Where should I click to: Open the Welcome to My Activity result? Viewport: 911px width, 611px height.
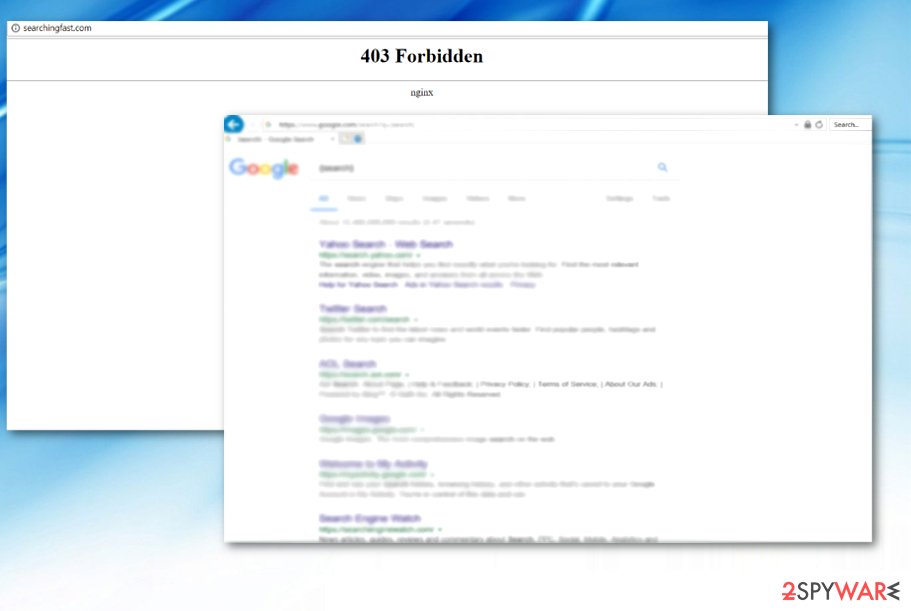pyautogui.click(x=373, y=463)
